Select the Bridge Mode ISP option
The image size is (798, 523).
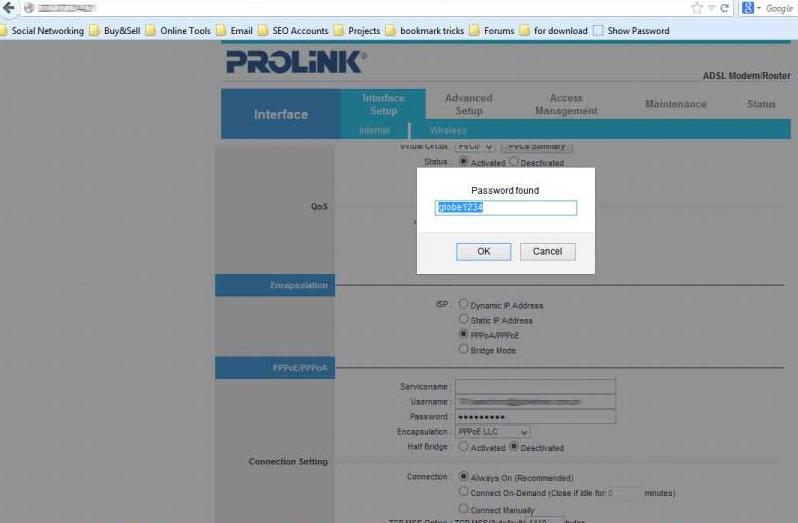click(463, 349)
